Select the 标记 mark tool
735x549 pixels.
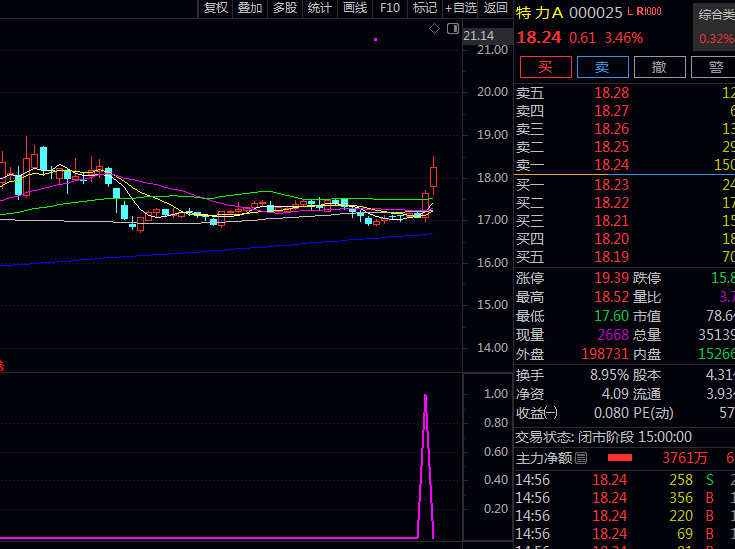pyautogui.click(x=425, y=8)
